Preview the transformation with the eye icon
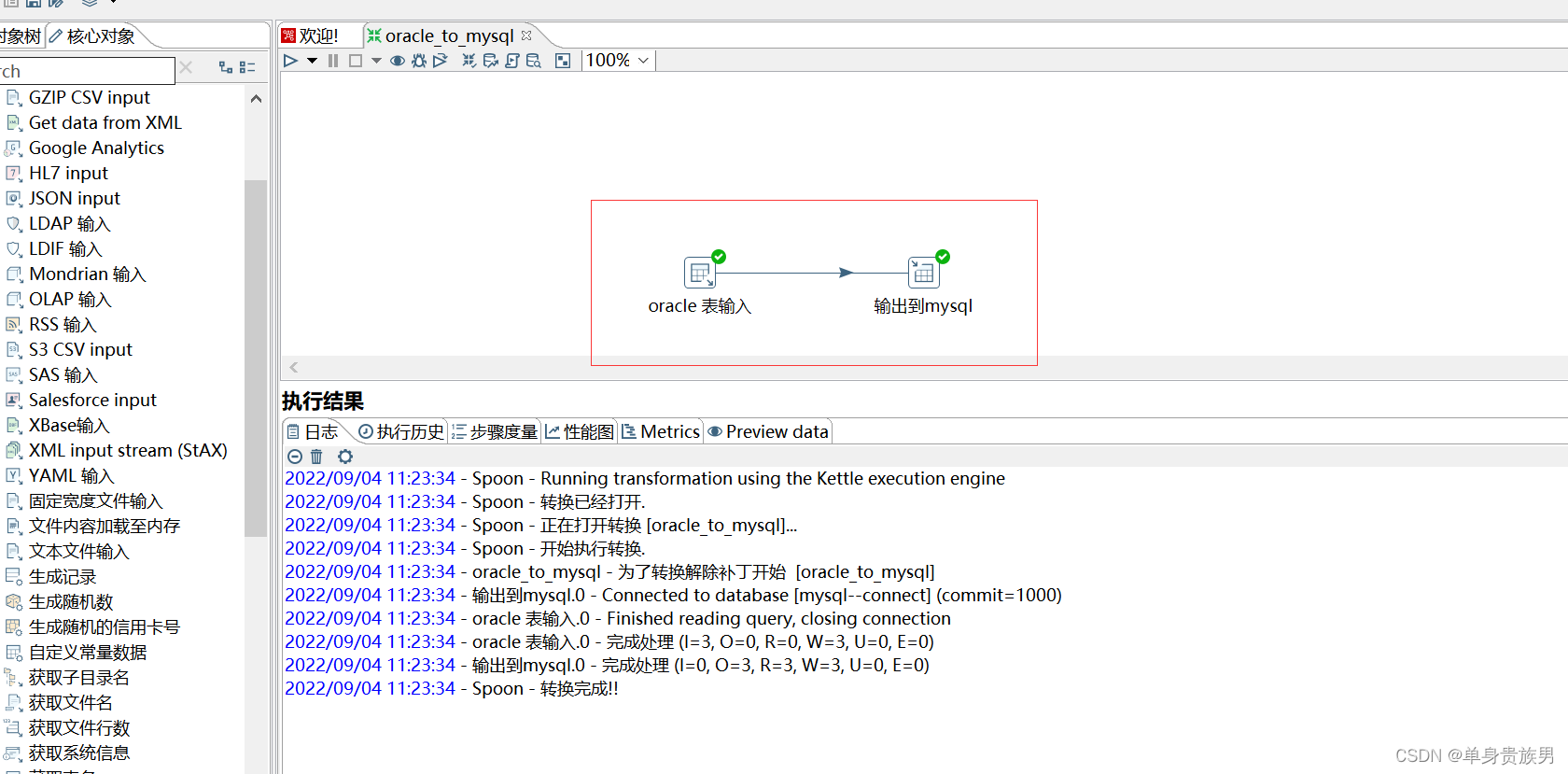 click(398, 61)
